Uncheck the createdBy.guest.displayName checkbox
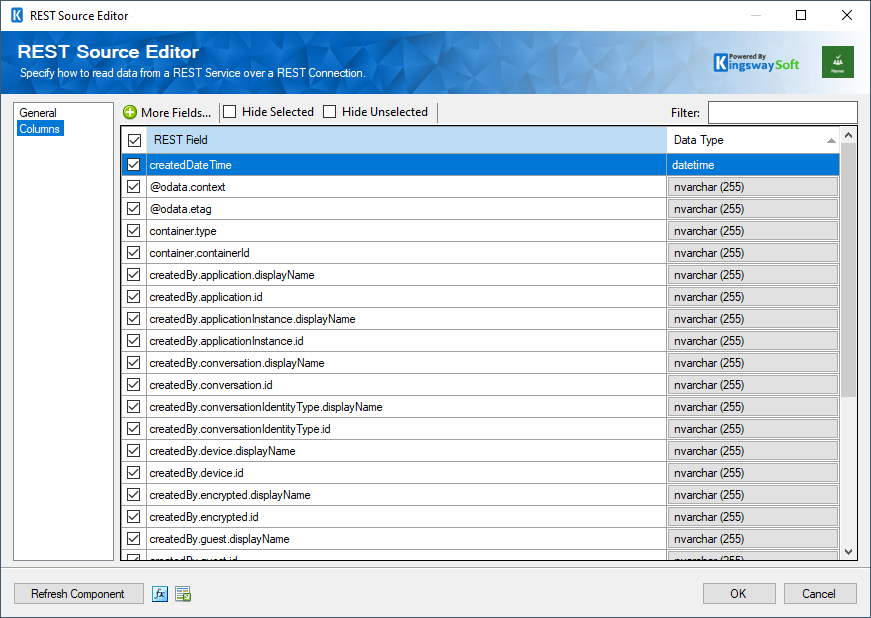 coord(133,539)
